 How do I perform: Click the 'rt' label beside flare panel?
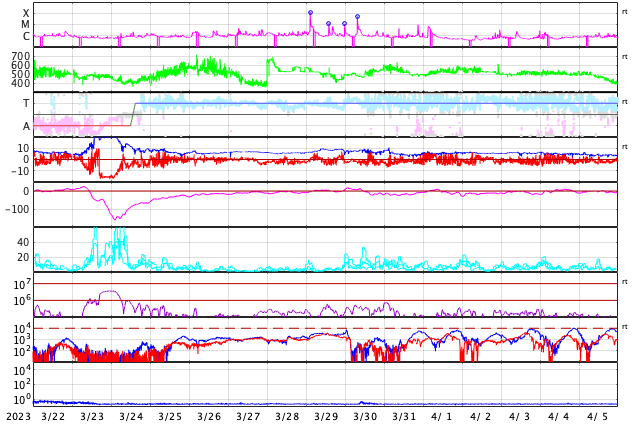[x=625, y=12]
